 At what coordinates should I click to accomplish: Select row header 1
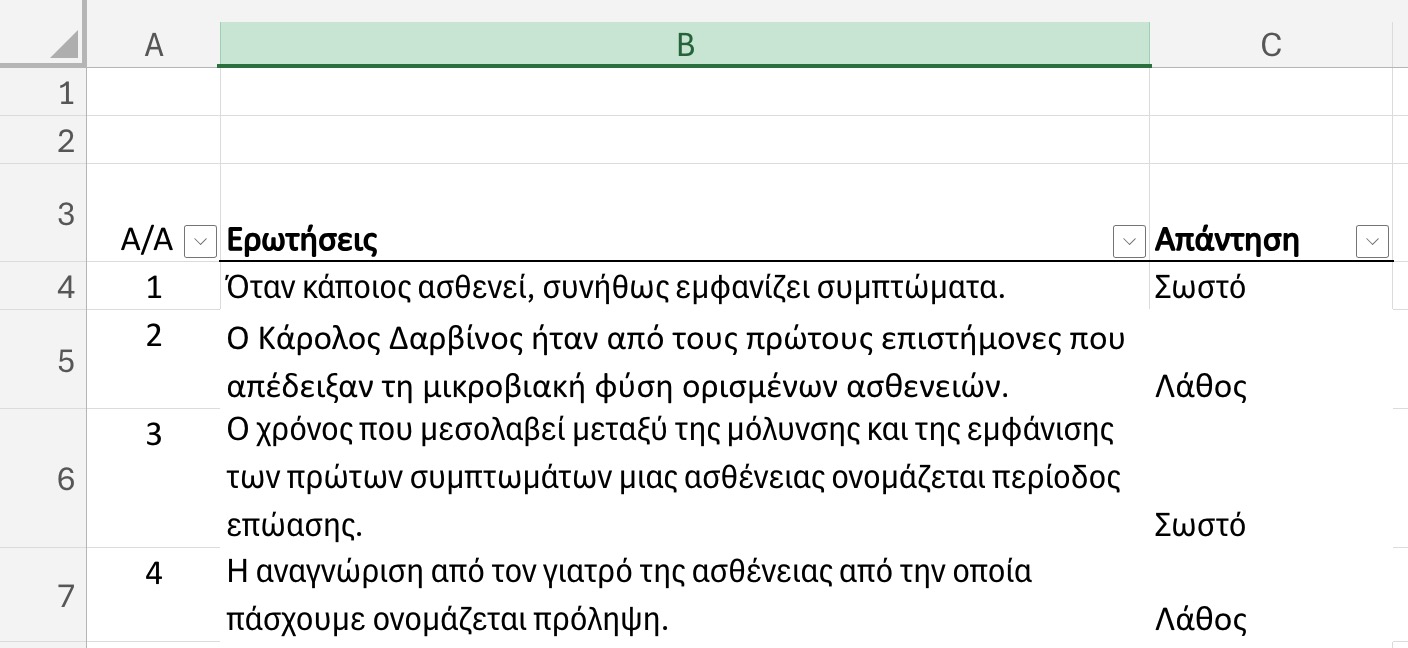45,91
